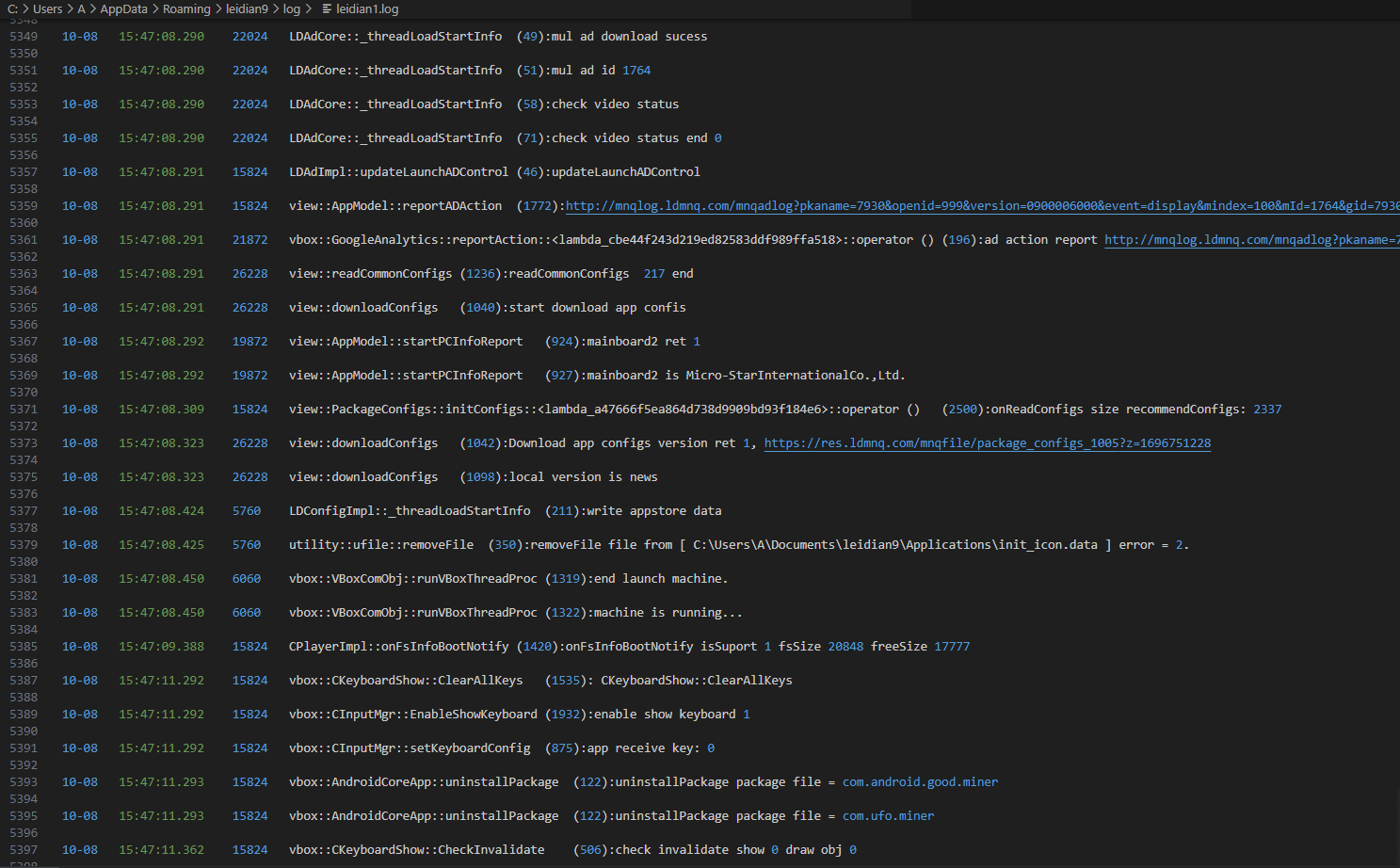Click the init_icon.data file path text
This screenshot has width=1400, height=868.
[894, 545]
